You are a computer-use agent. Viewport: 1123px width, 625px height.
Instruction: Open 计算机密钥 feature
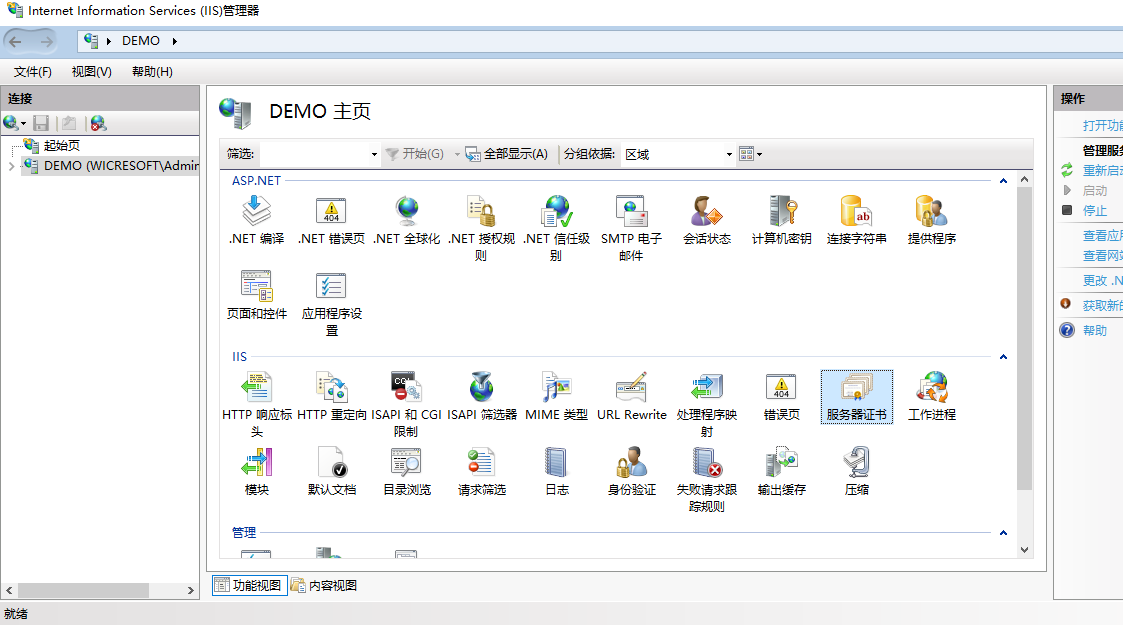[781, 221]
